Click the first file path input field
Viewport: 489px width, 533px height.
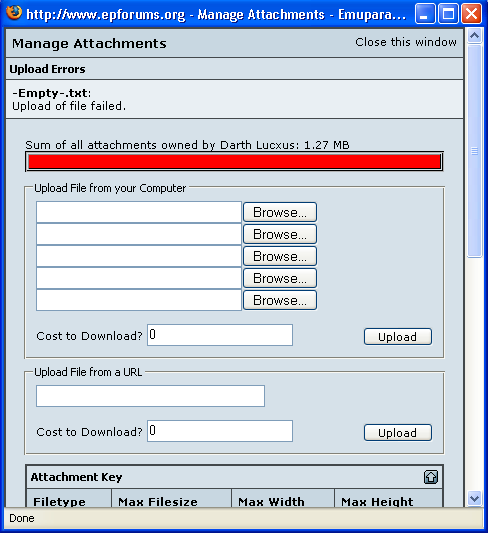click(x=139, y=212)
